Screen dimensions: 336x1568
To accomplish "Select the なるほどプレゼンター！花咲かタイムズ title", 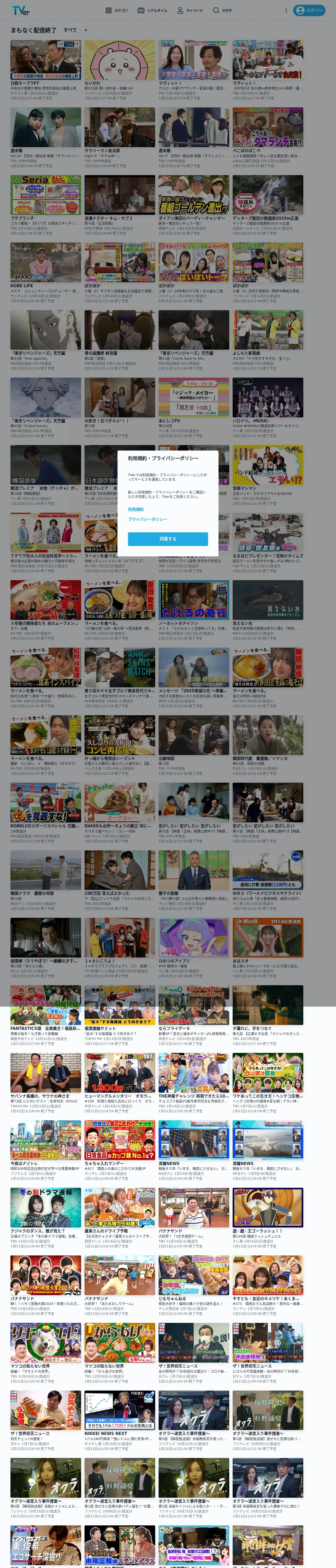I will pos(268,556).
